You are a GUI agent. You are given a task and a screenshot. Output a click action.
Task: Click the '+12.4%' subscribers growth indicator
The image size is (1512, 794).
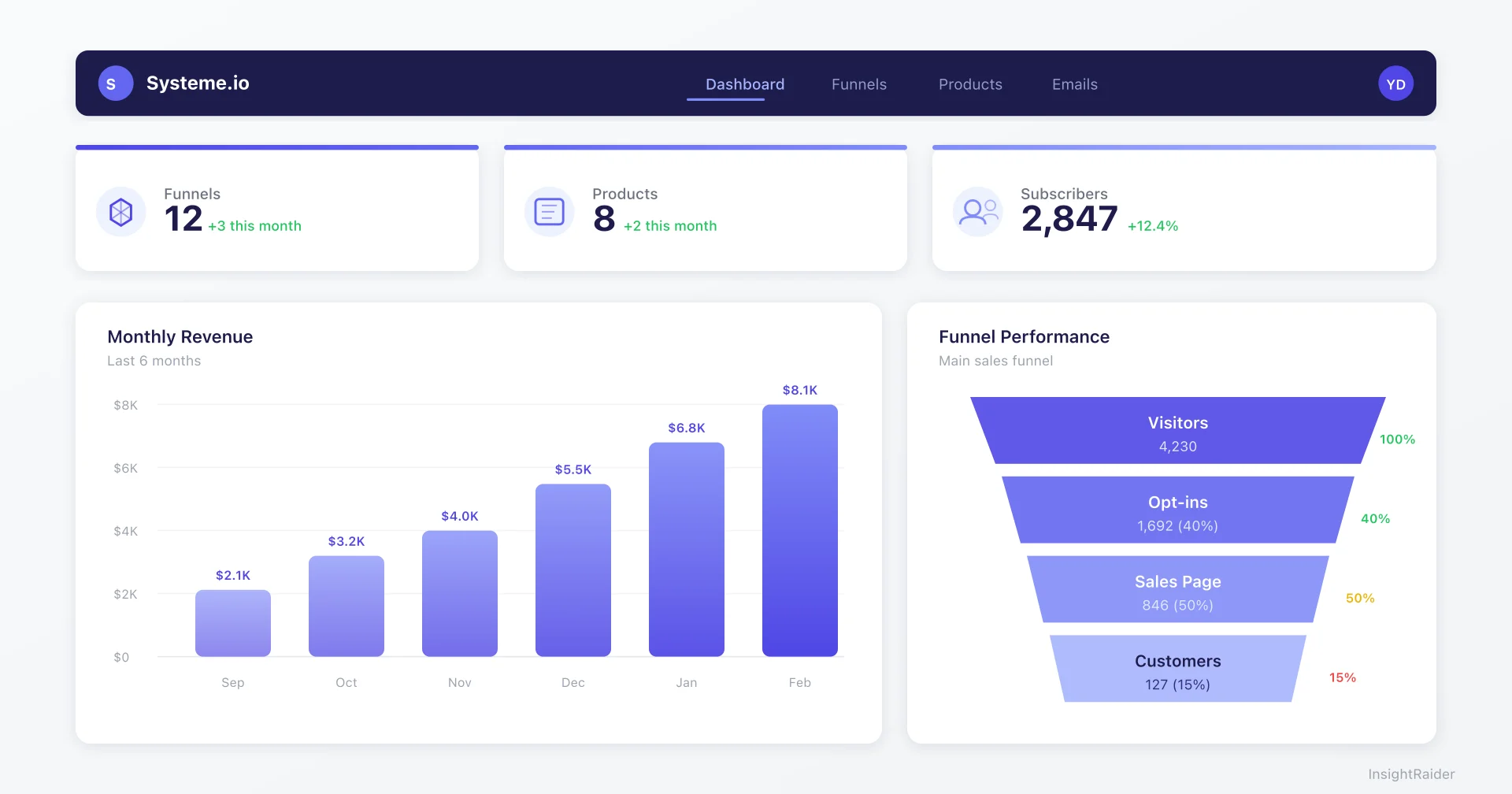click(x=1152, y=226)
